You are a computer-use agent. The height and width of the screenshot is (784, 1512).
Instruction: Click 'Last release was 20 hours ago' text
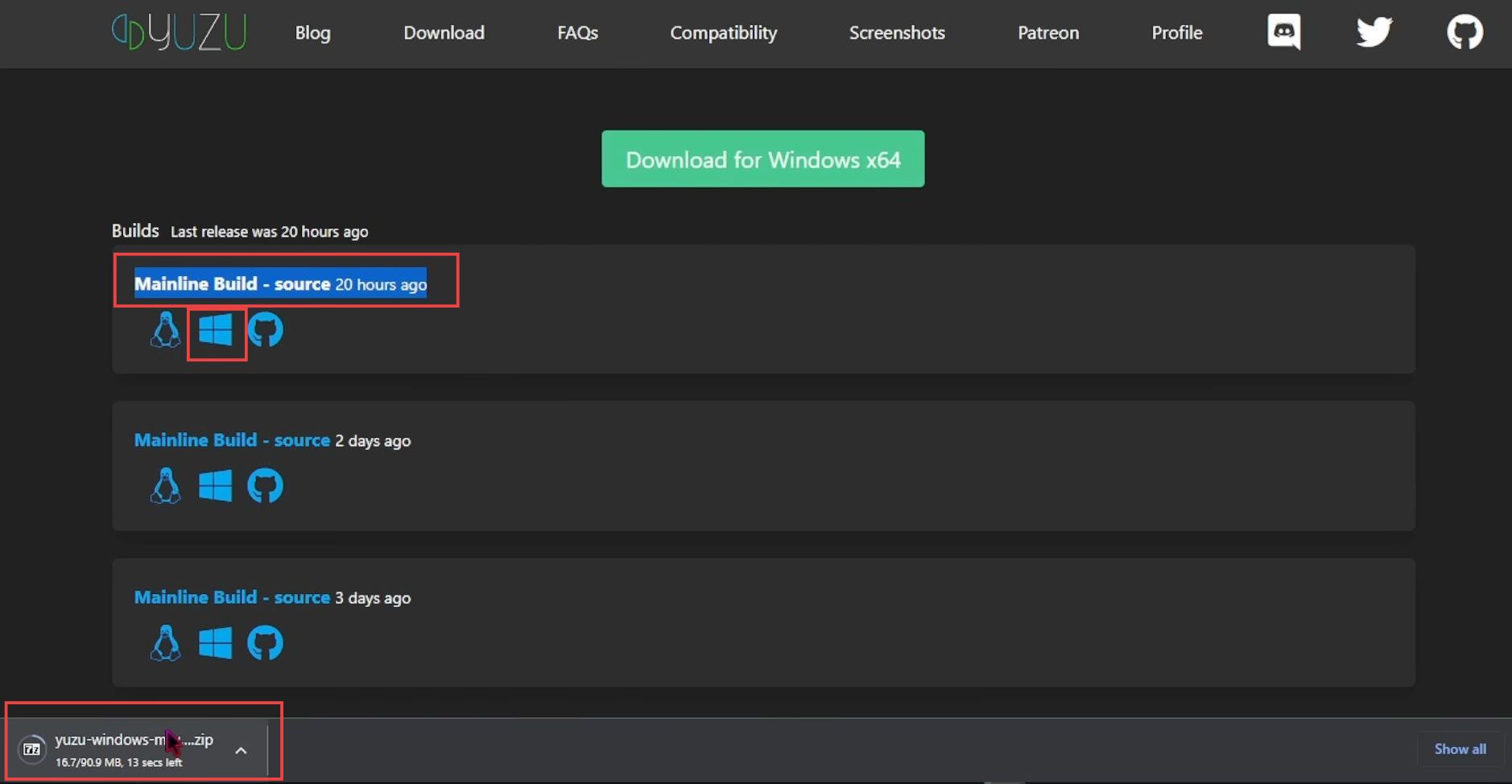pyautogui.click(x=269, y=232)
